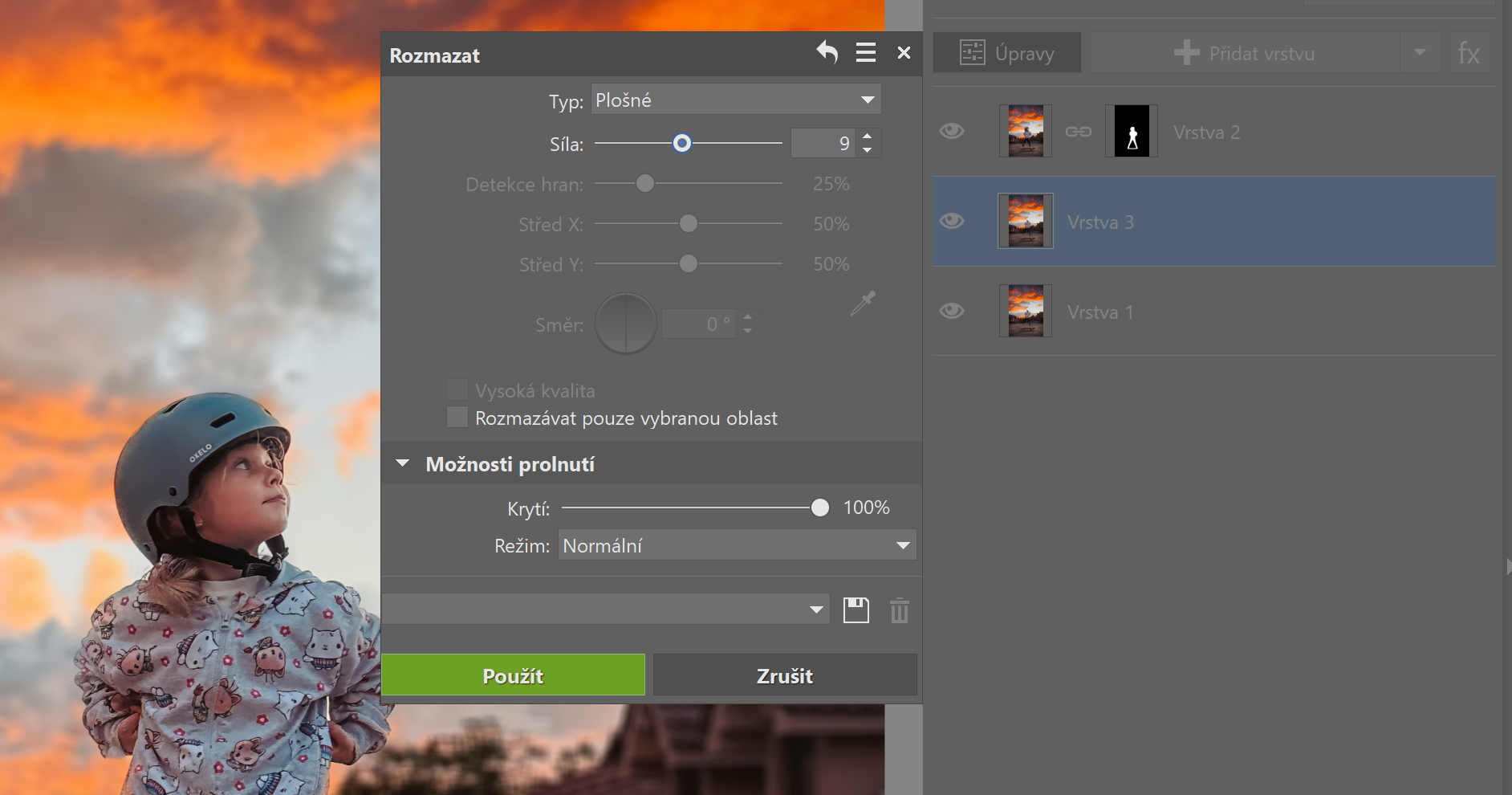Collapse the Možnosti prolnutí section
Image resolution: width=1512 pixels, height=795 pixels.
click(403, 464)
